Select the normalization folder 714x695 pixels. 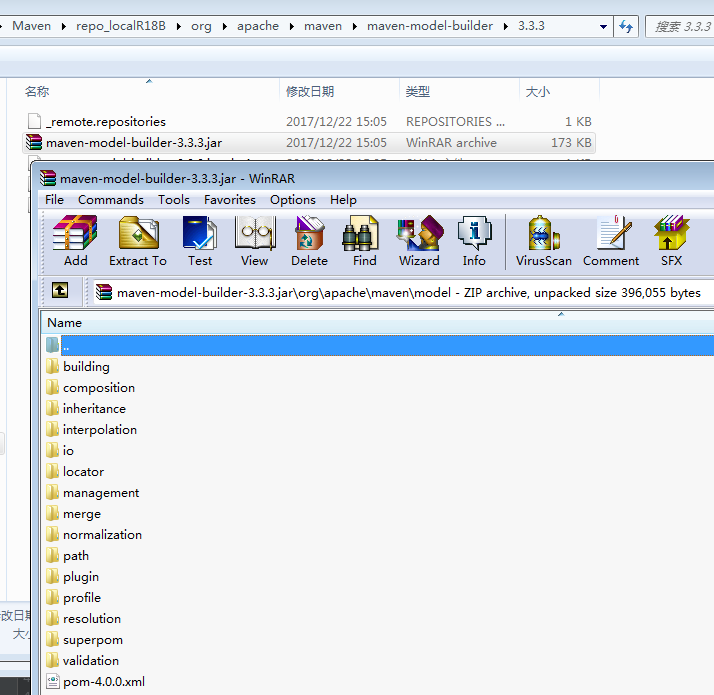[x=102, y=534]
